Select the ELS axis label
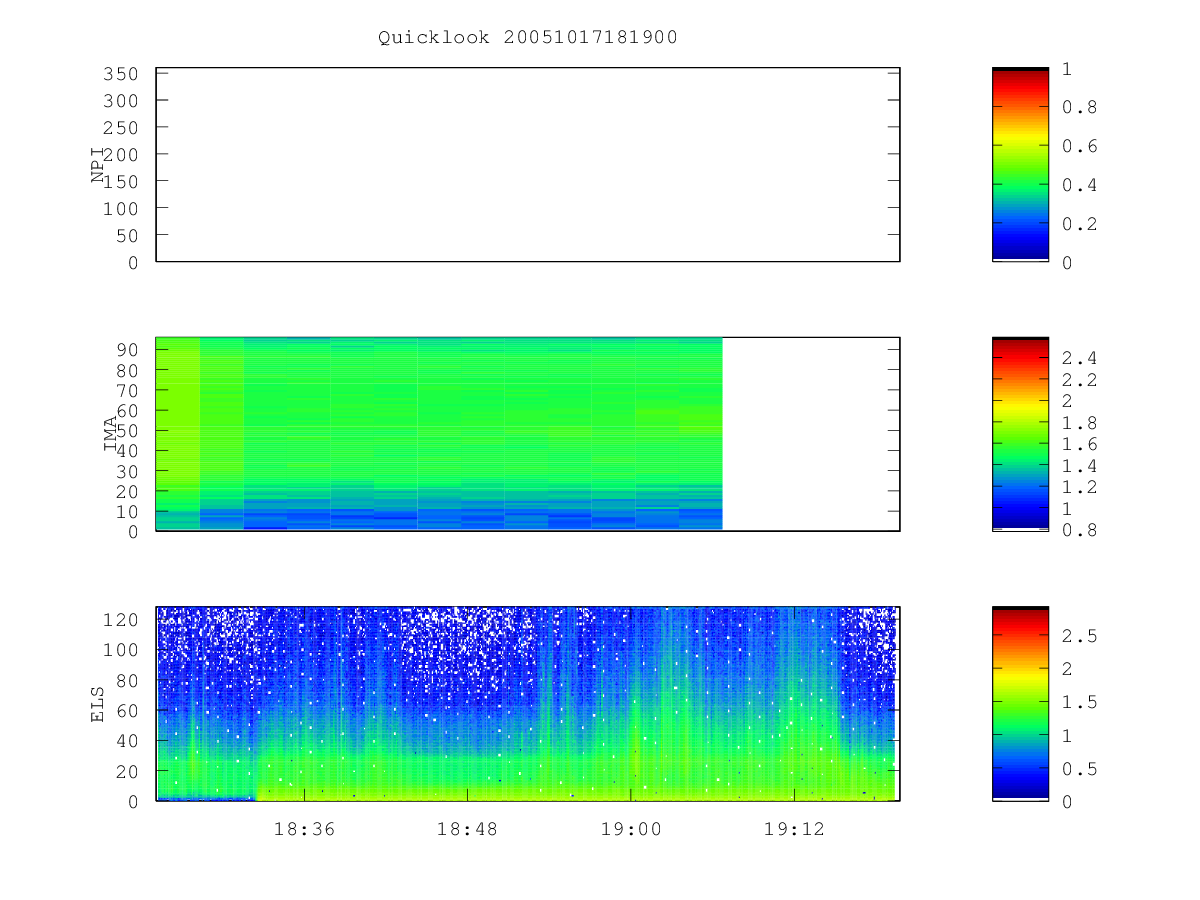 click(x=98, y=704)
